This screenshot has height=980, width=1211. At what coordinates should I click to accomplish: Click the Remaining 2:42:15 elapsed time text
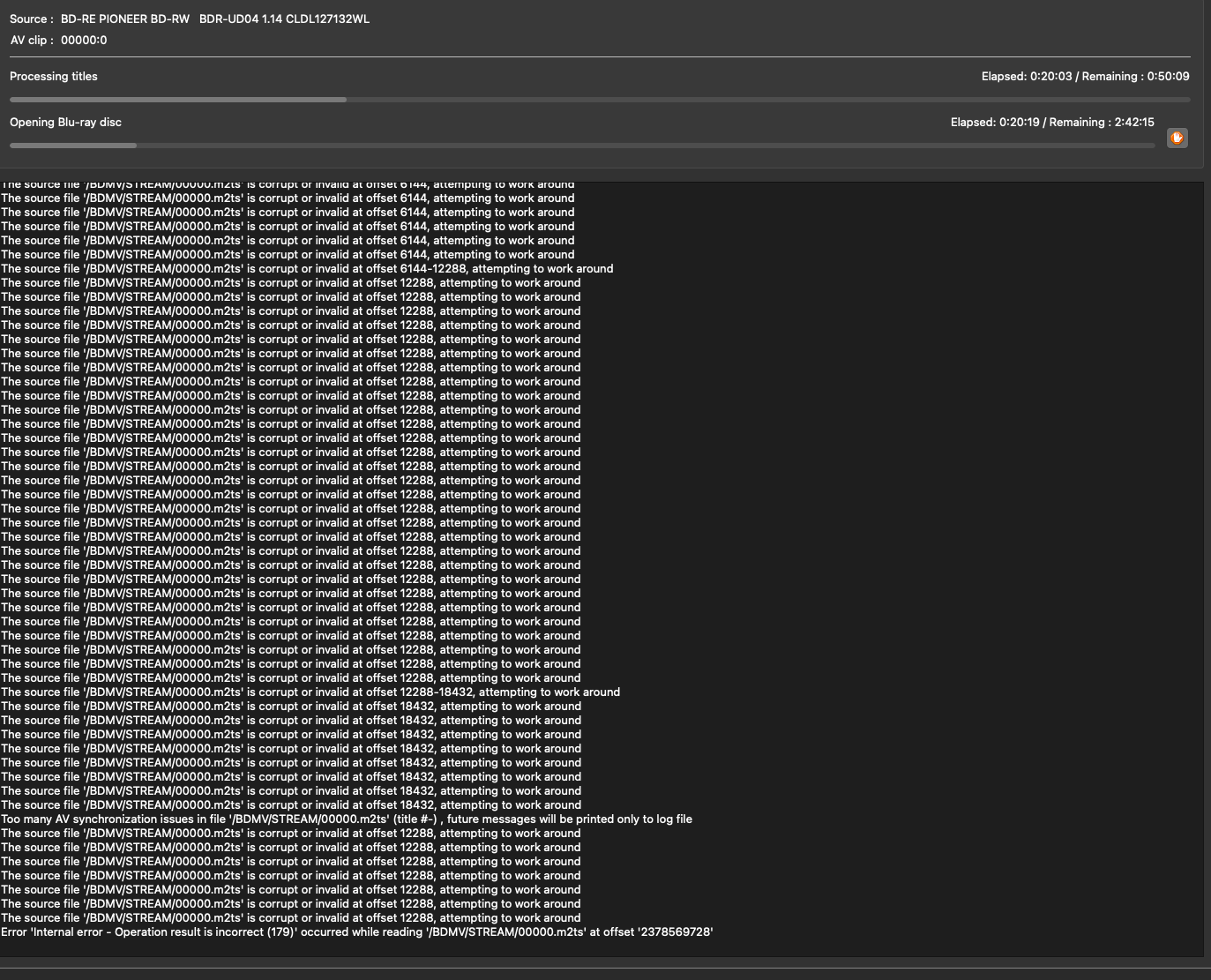point(1052,123)
